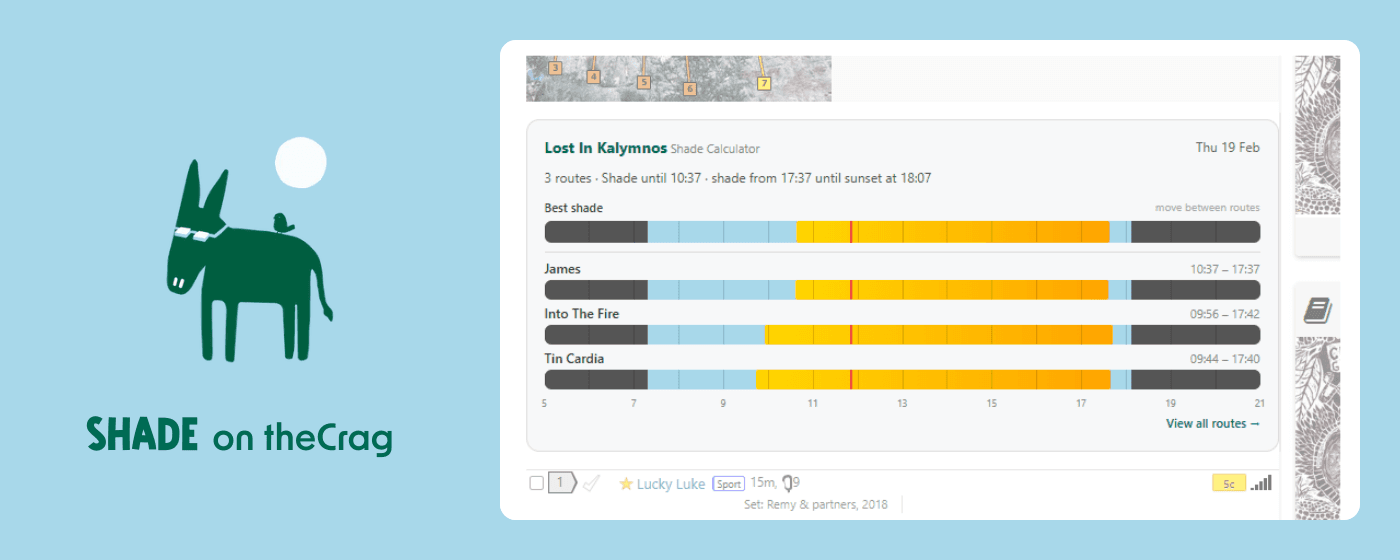
Task: Click the signal bars icon by grade 5c
Action: tap(1261, 484)
